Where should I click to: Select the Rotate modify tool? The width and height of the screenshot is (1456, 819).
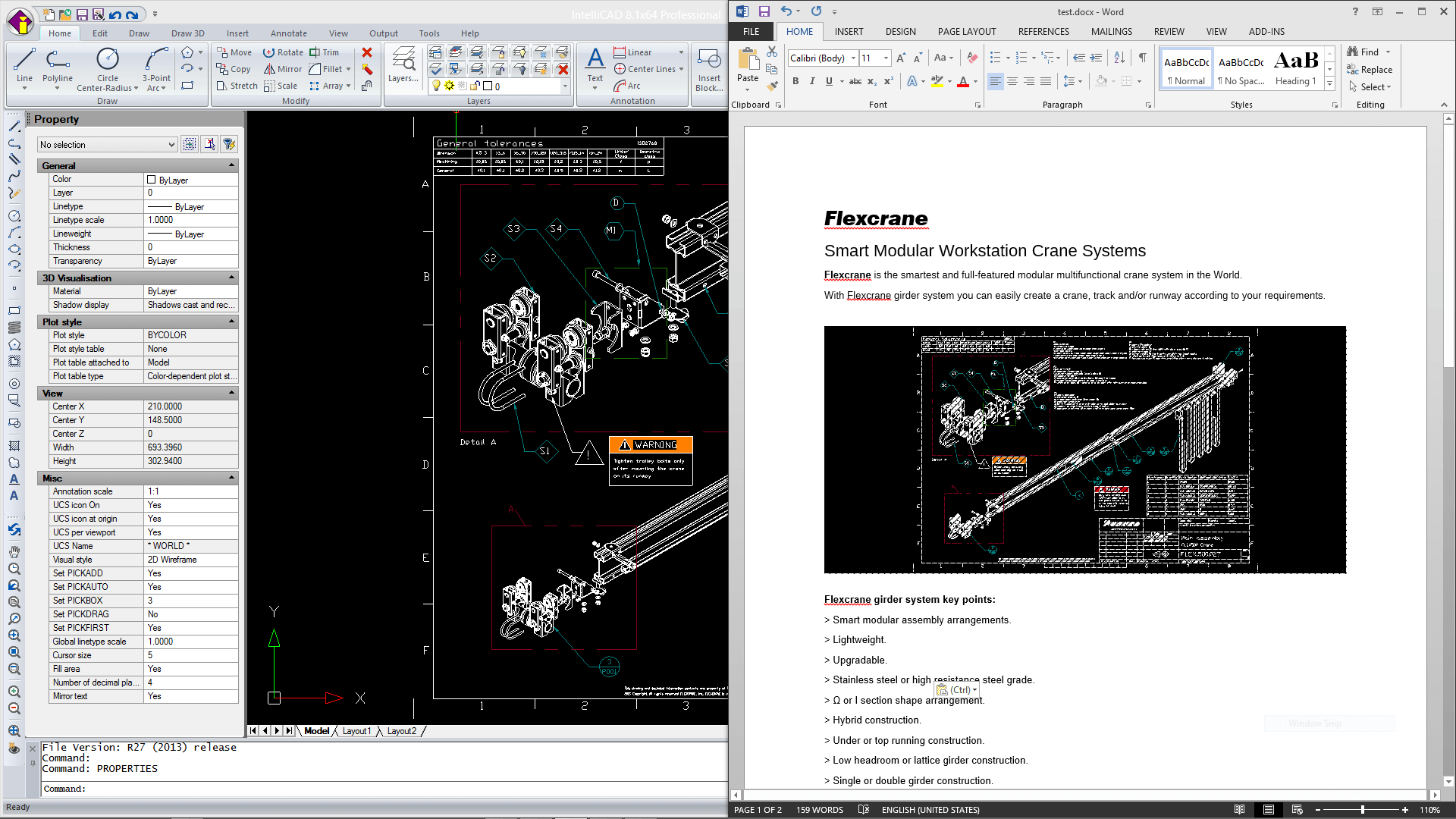[x=283, y=52]
